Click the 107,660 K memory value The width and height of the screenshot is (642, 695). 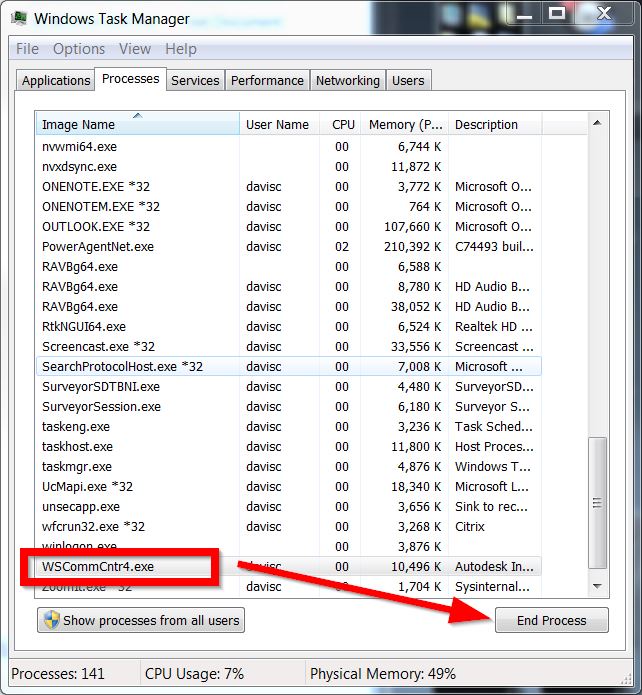pyautogui.click(x=412, y=227)
